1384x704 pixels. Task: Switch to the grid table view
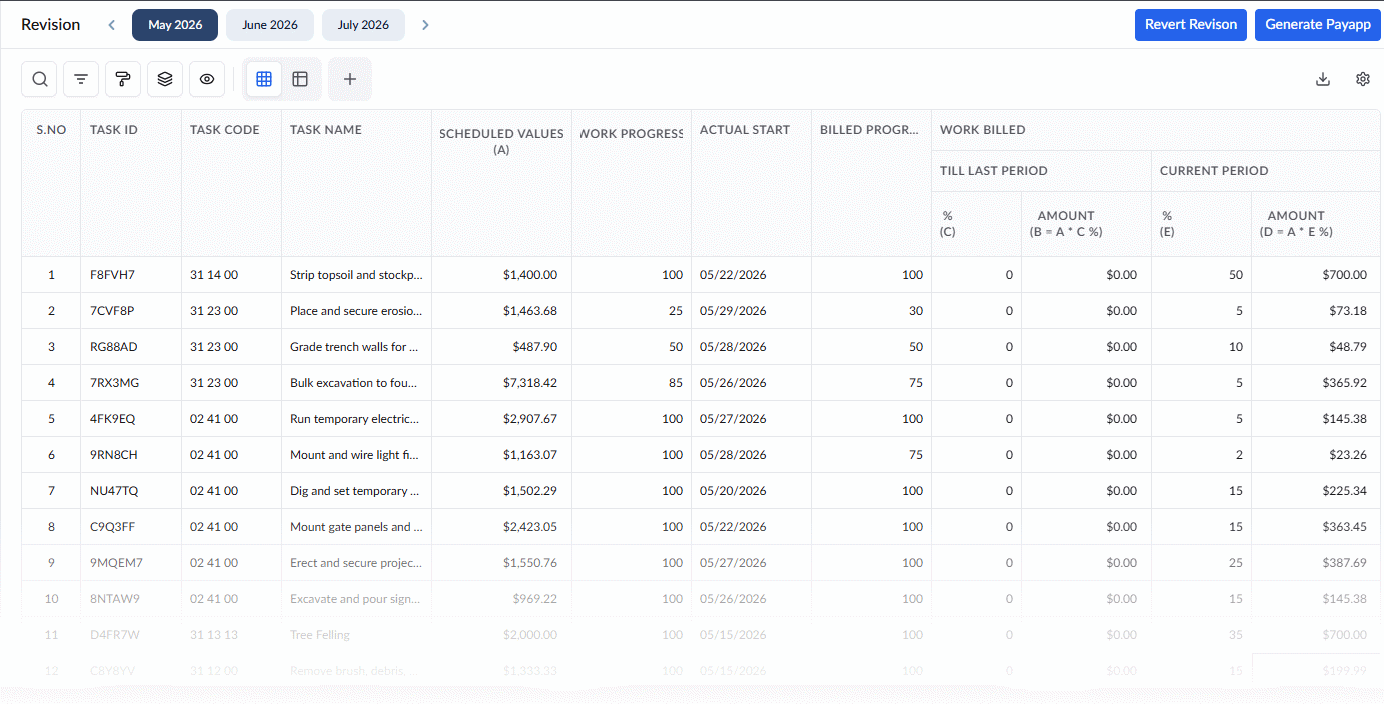(x=264, y=79)
